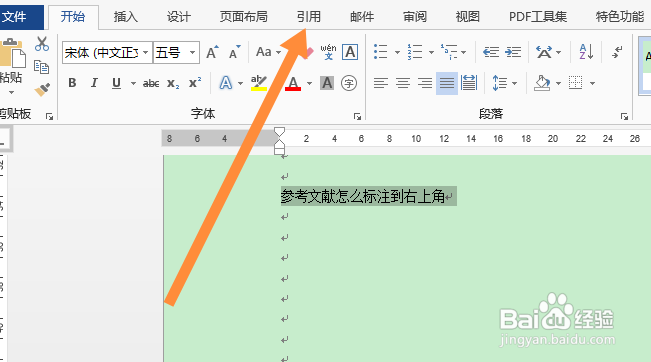
Task: Expand the paste options arrow
Action: tap(11, 92)
